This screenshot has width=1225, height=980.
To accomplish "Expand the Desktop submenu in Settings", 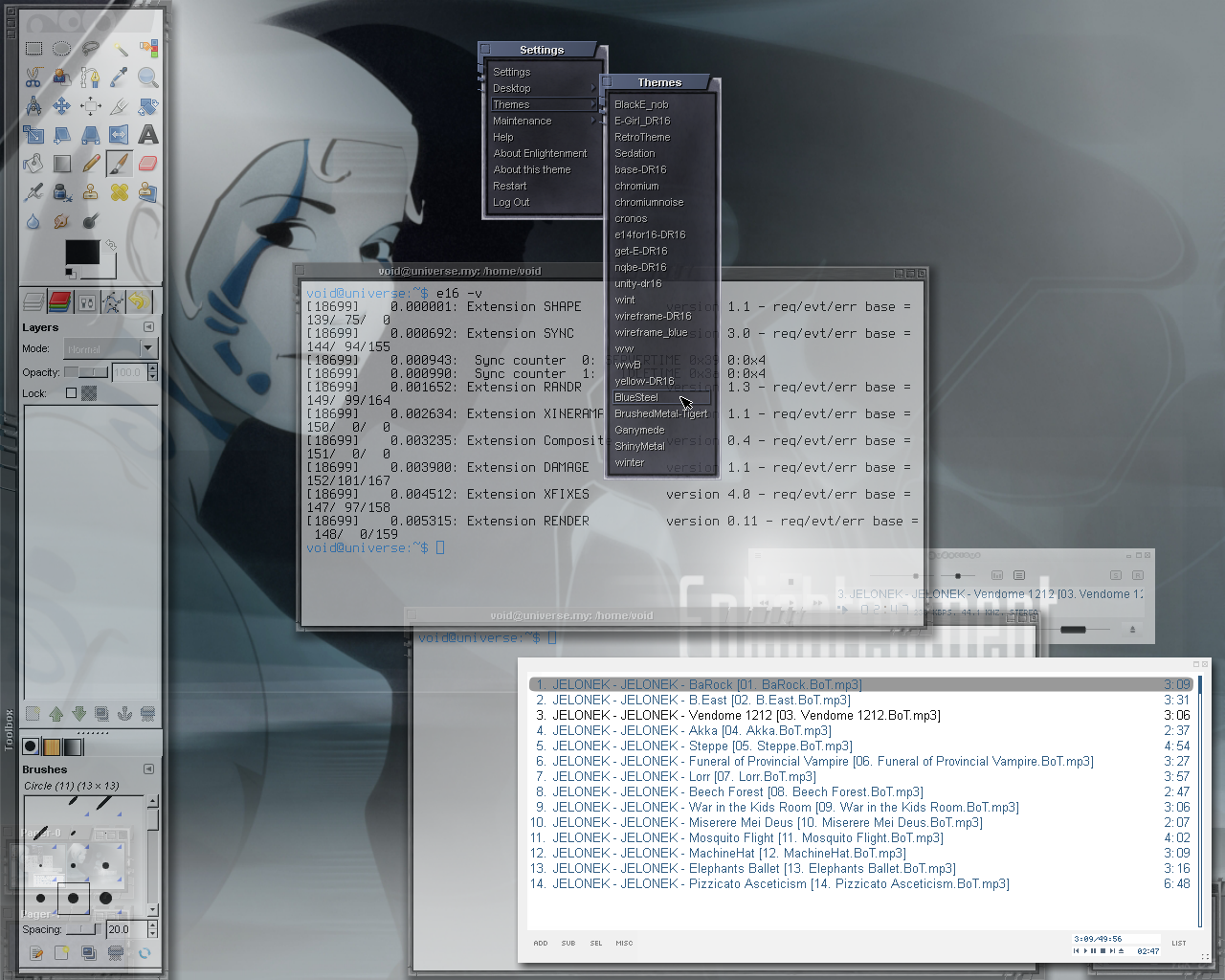I will coord(544,88).
